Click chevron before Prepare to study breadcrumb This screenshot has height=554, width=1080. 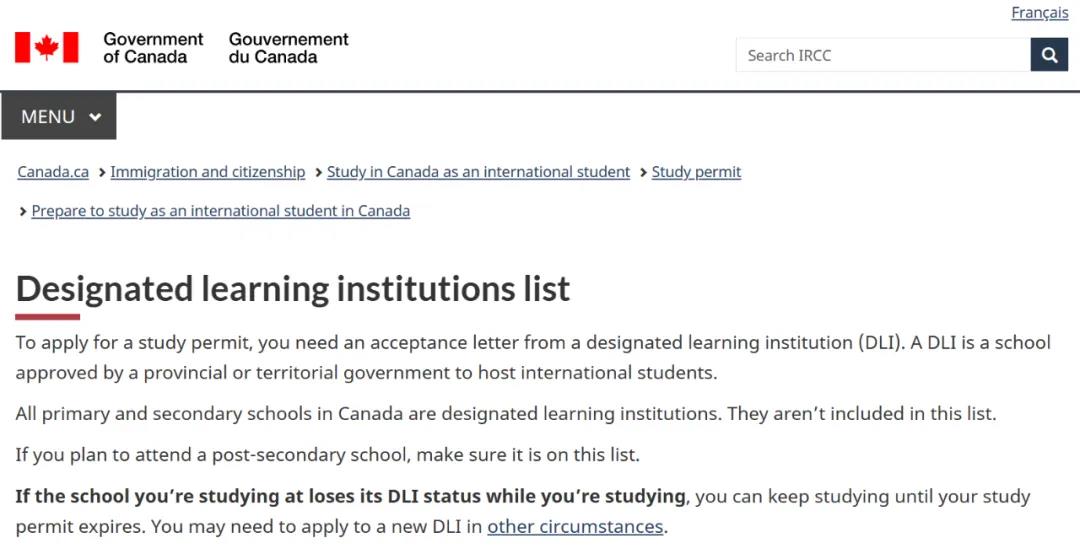point(23,212)
